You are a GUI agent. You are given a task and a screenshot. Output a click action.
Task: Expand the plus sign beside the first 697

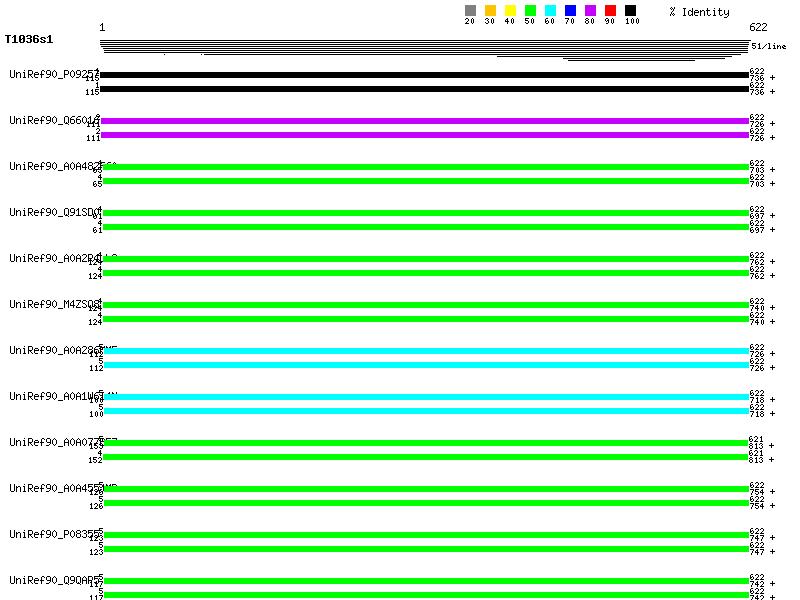click(772, 216)
